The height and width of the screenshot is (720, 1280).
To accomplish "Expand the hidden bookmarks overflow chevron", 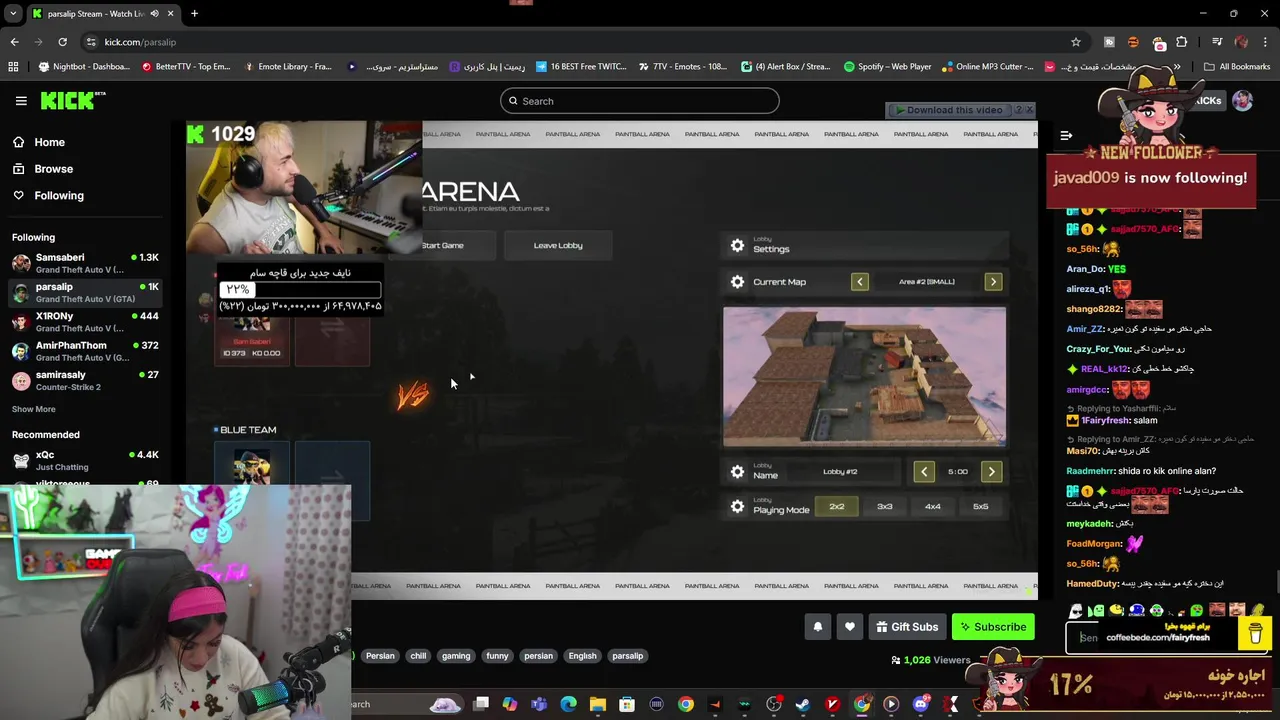I will pos(1177,67).
